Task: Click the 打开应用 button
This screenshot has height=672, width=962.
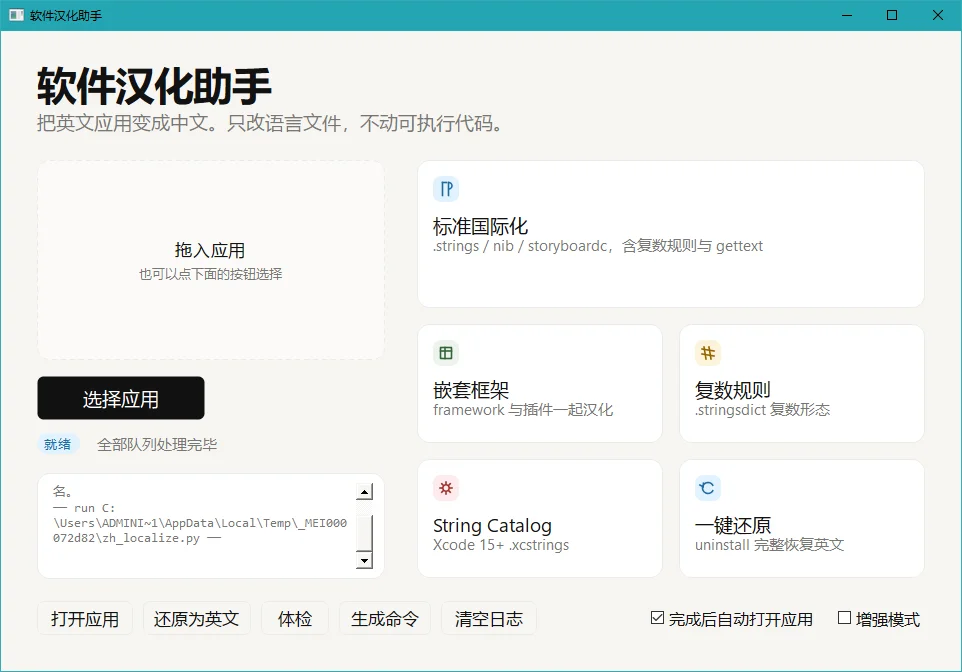Action: 85,619
